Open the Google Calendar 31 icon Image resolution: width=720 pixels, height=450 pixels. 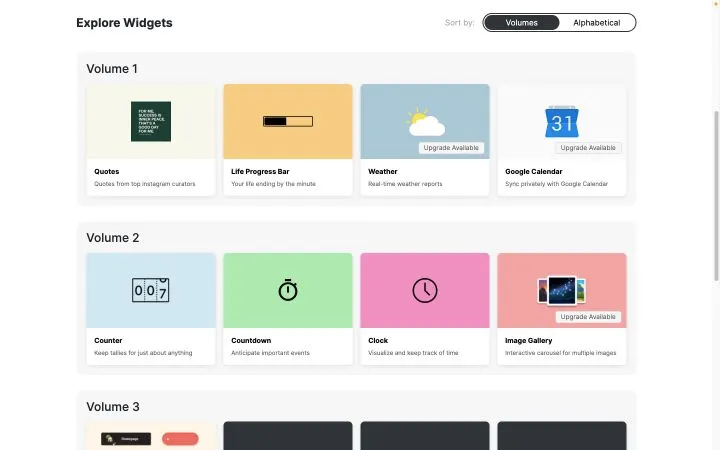click(562, 122)
